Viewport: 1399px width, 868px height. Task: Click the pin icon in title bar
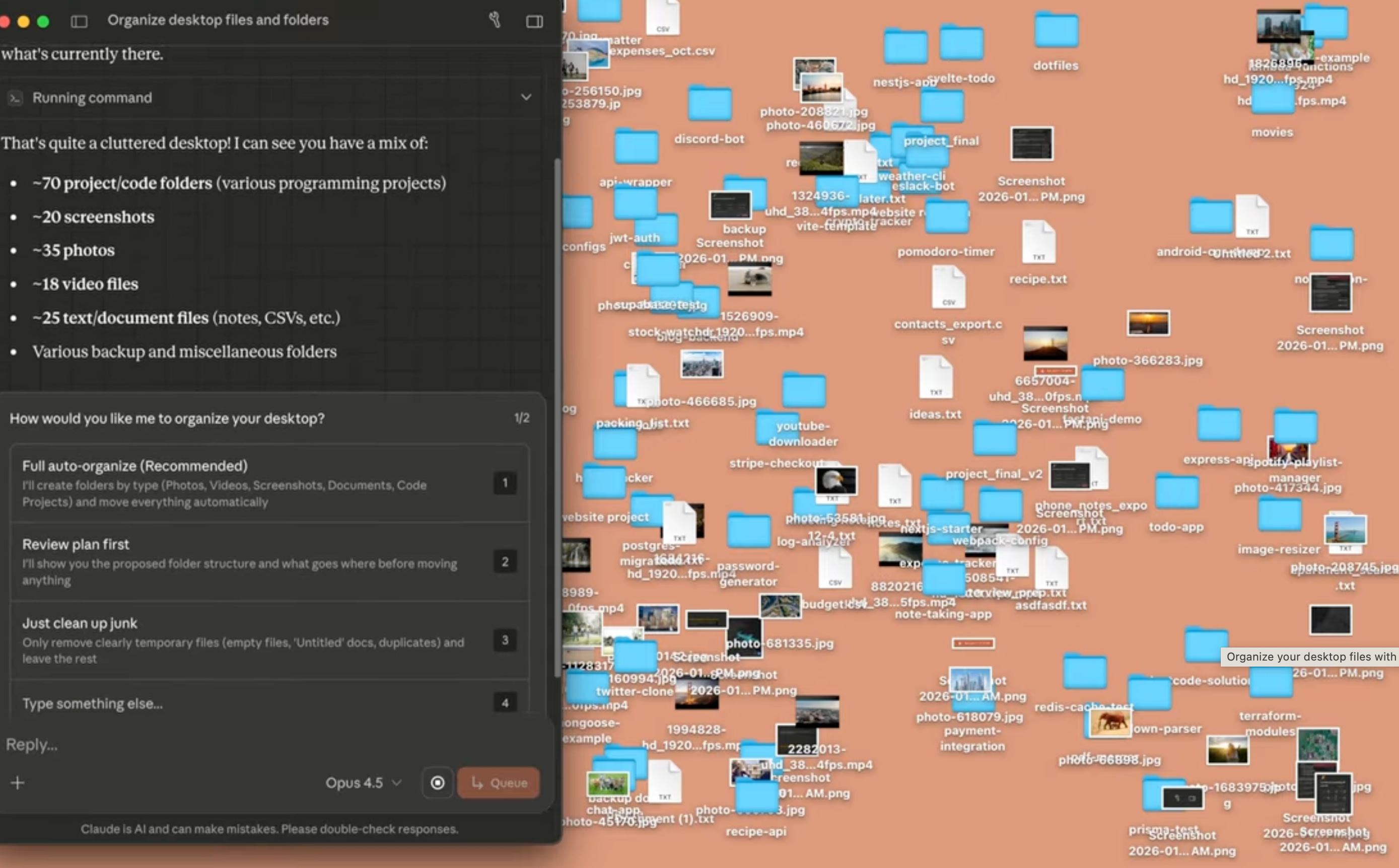(494, 20)
